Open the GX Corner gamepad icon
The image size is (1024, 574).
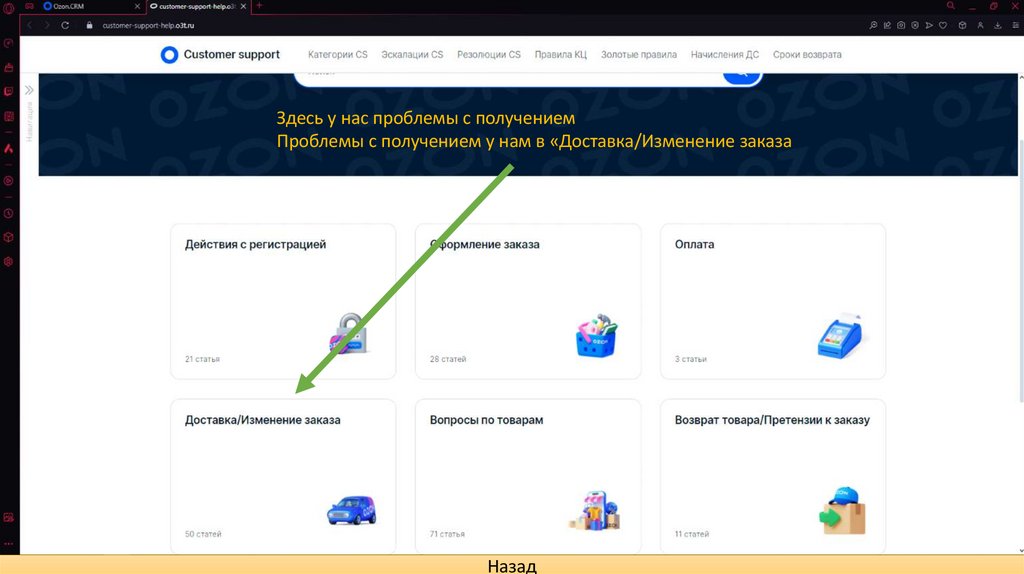pyautogui.click(x=29, y=6)
